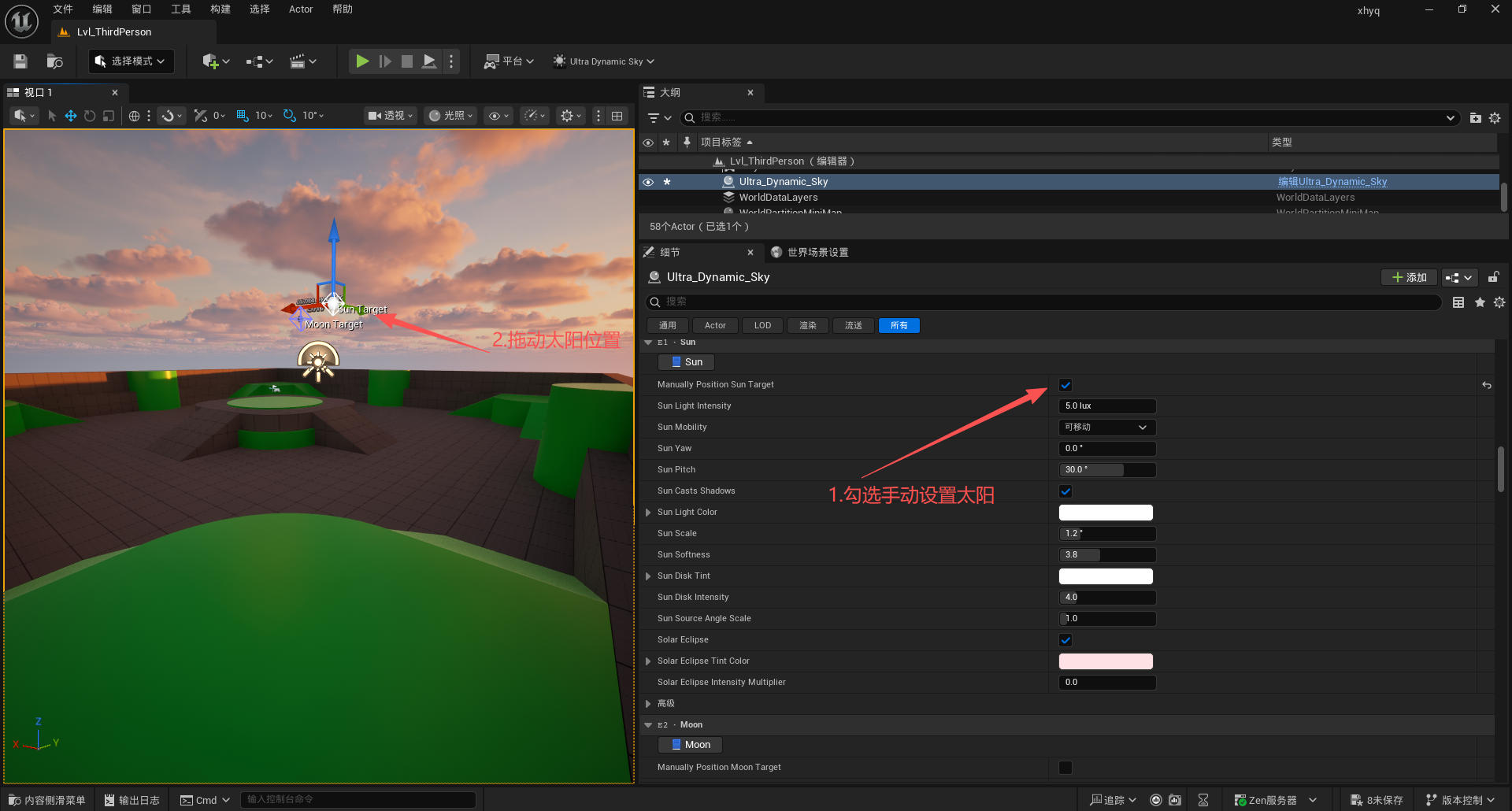Click the console command input field
Screen dimensions: 1512x811
(358, 800)
